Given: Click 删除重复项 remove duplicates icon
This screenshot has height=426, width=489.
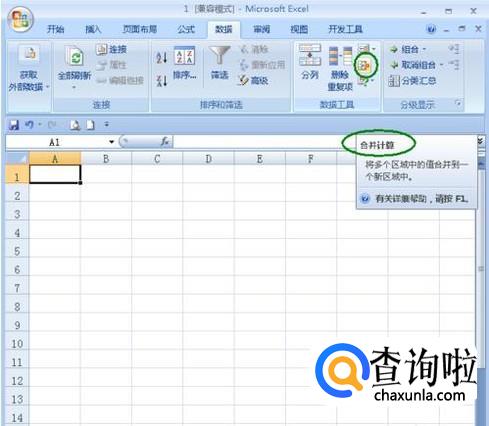Looking at the screenshot, I should coord(340,56).
